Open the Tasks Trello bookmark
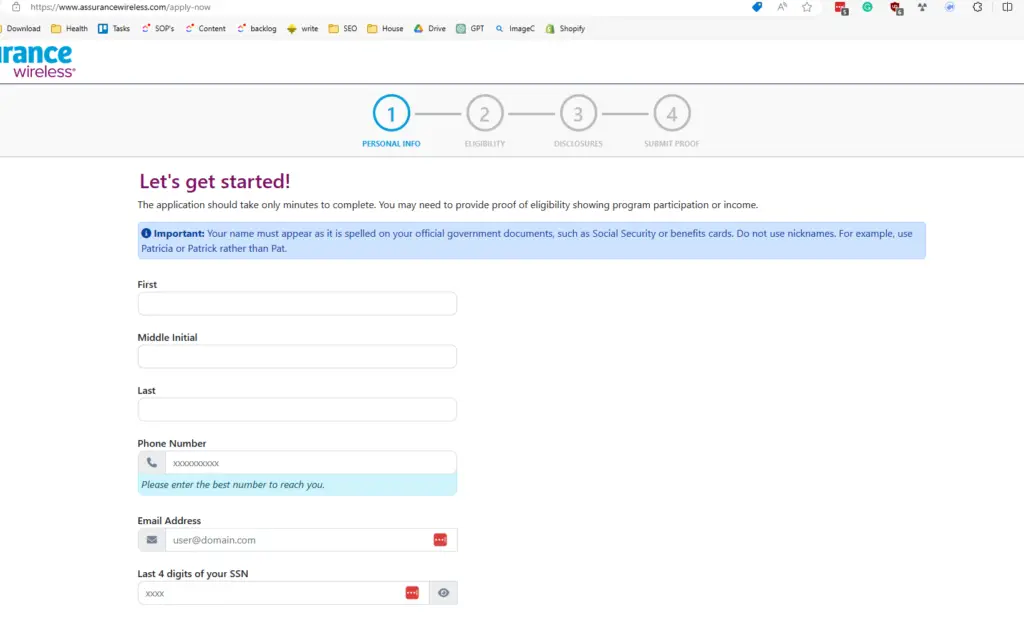The image size is (1024, 622). 114,29
